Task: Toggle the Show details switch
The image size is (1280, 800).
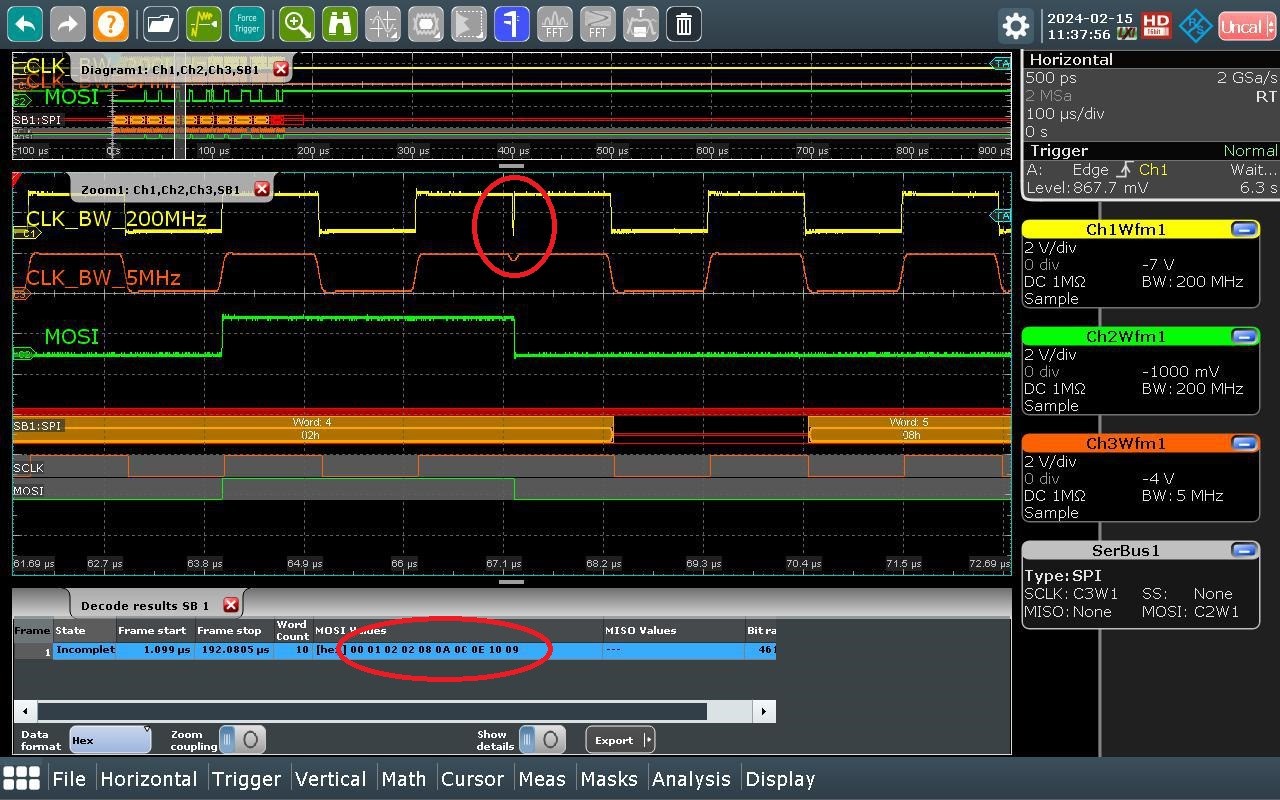Action: pos(542,740)
